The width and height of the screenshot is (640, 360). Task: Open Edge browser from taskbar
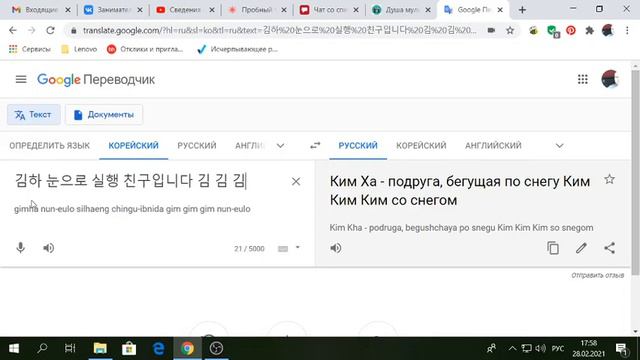click(x=158, y=348)
